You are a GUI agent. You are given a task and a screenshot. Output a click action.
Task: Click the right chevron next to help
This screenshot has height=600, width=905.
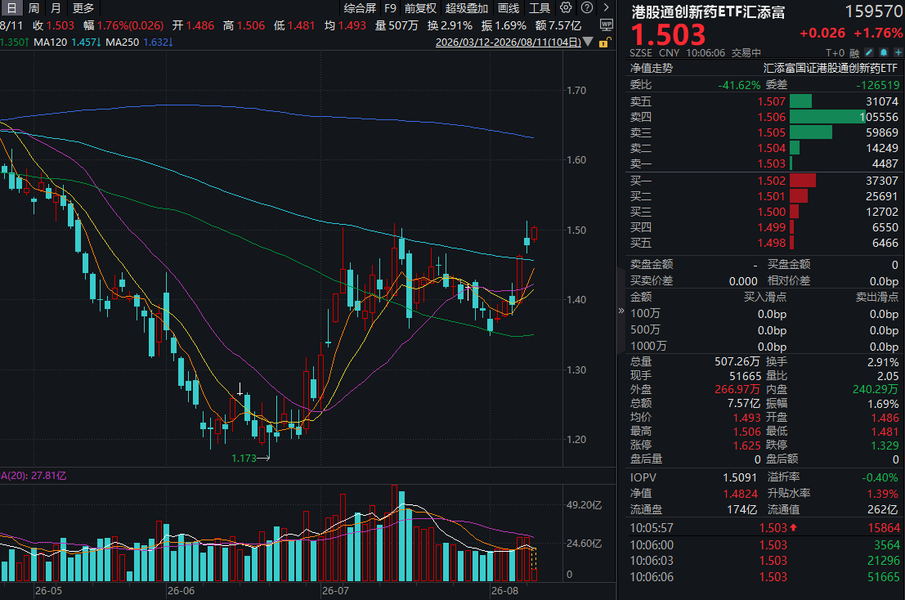pyautogui.click(x=605, y=8)
